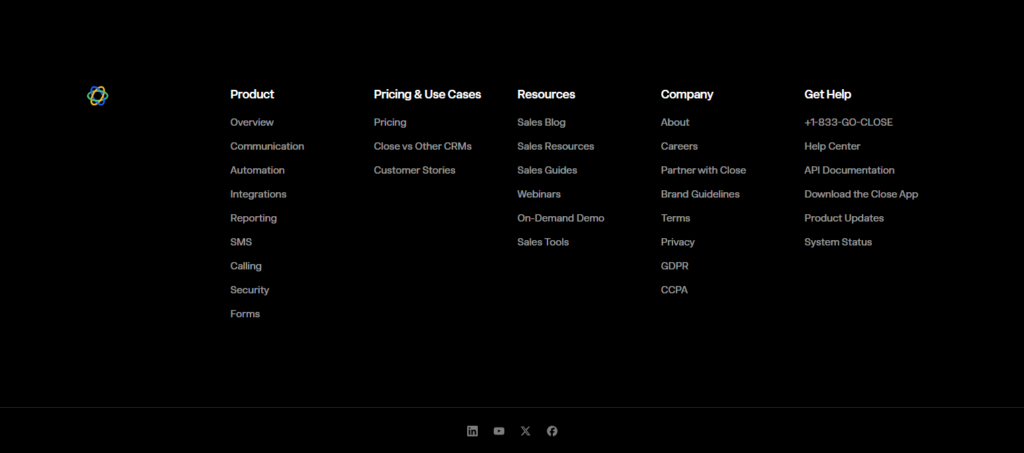Viewport: 1024px width, 453px height.
Task: Go to the product Overview link
Action: coord(252,122)
